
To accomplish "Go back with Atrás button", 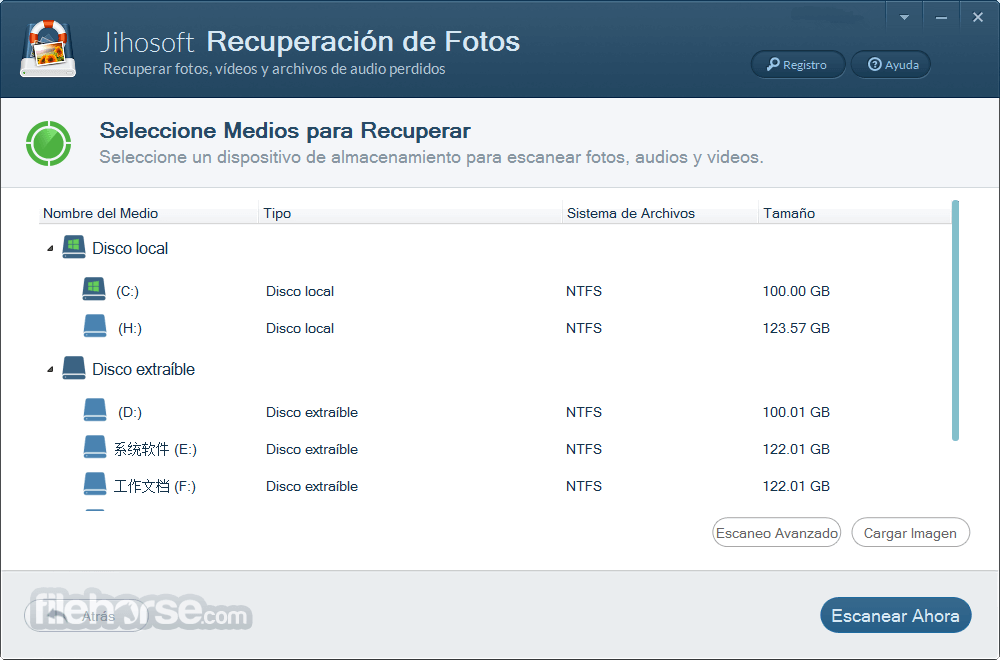I will tap(87, 616).
